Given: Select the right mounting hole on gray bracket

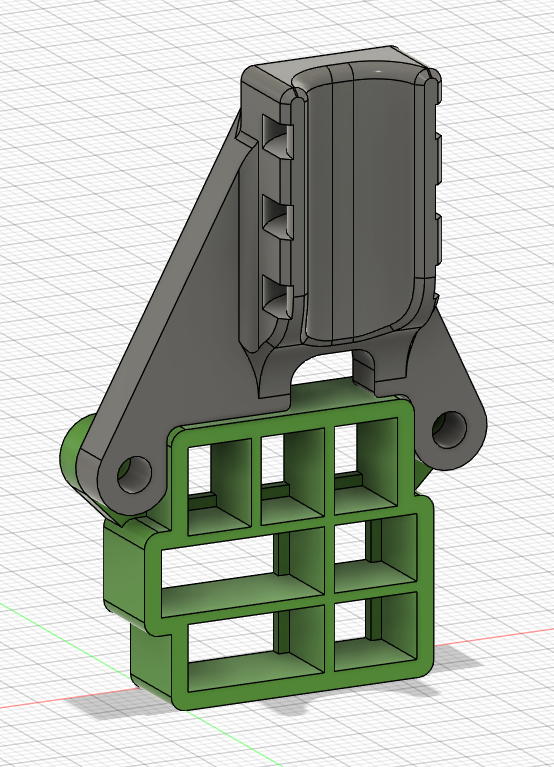Looking at the screenshot, I should coord(449,429).
